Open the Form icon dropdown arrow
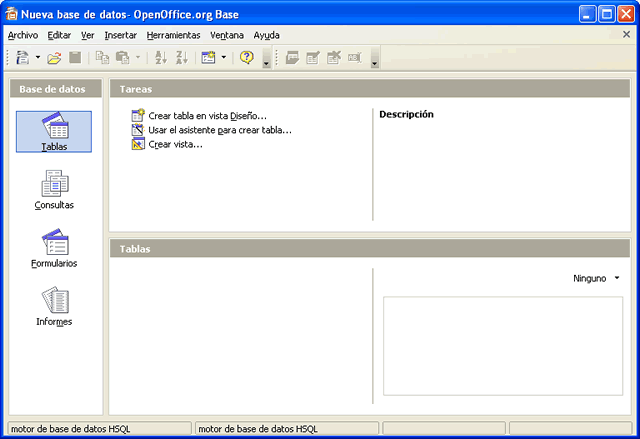The height and width of the screenshot is (439, 640). click(x=224, y=57)
